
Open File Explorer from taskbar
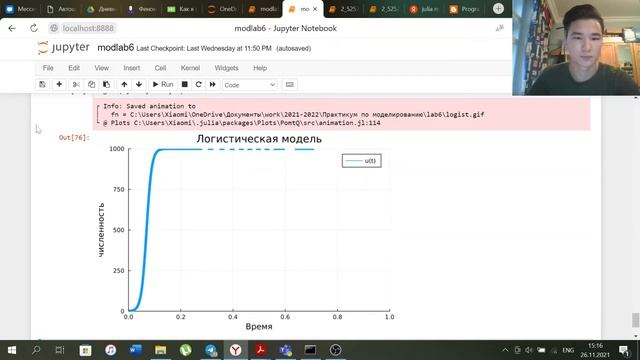click(x=160, y=350)
